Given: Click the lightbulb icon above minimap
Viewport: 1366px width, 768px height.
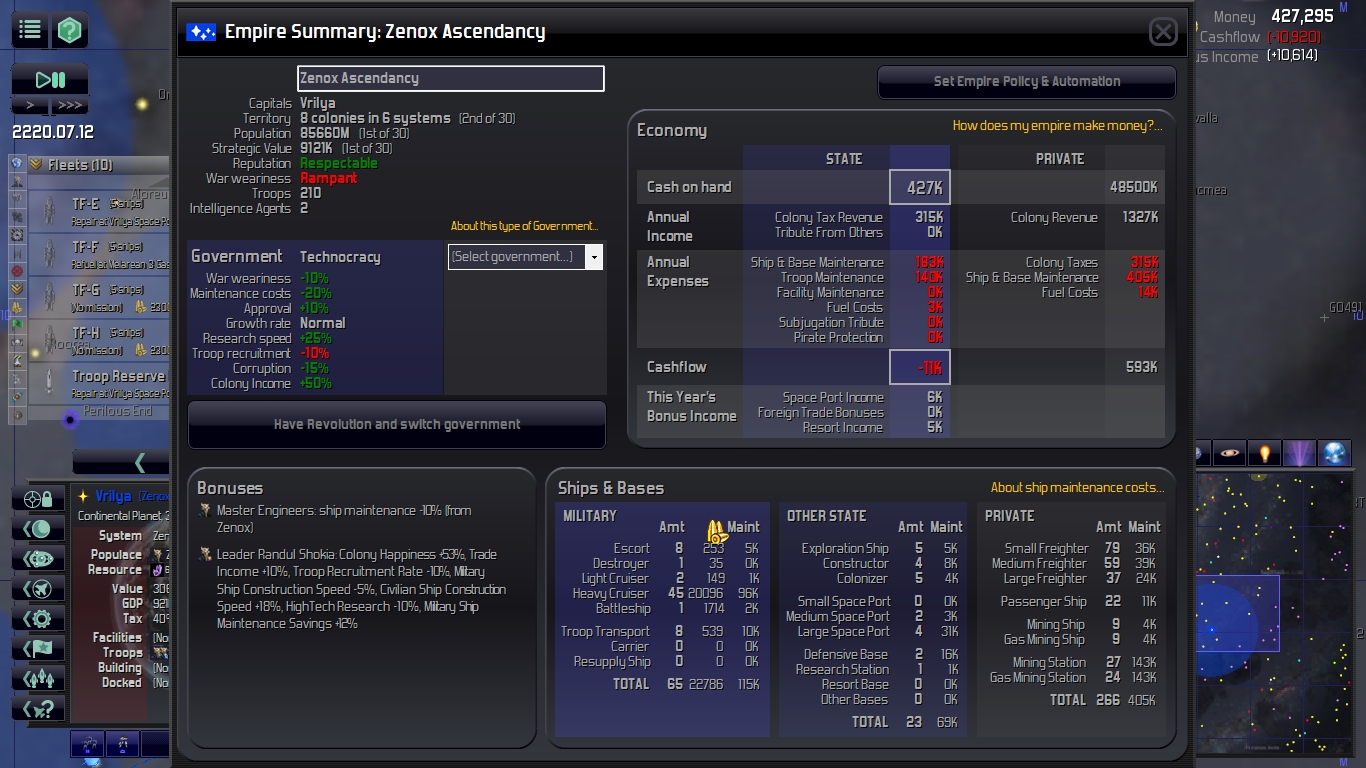Looking at the screenshot, I should 1265,453.
